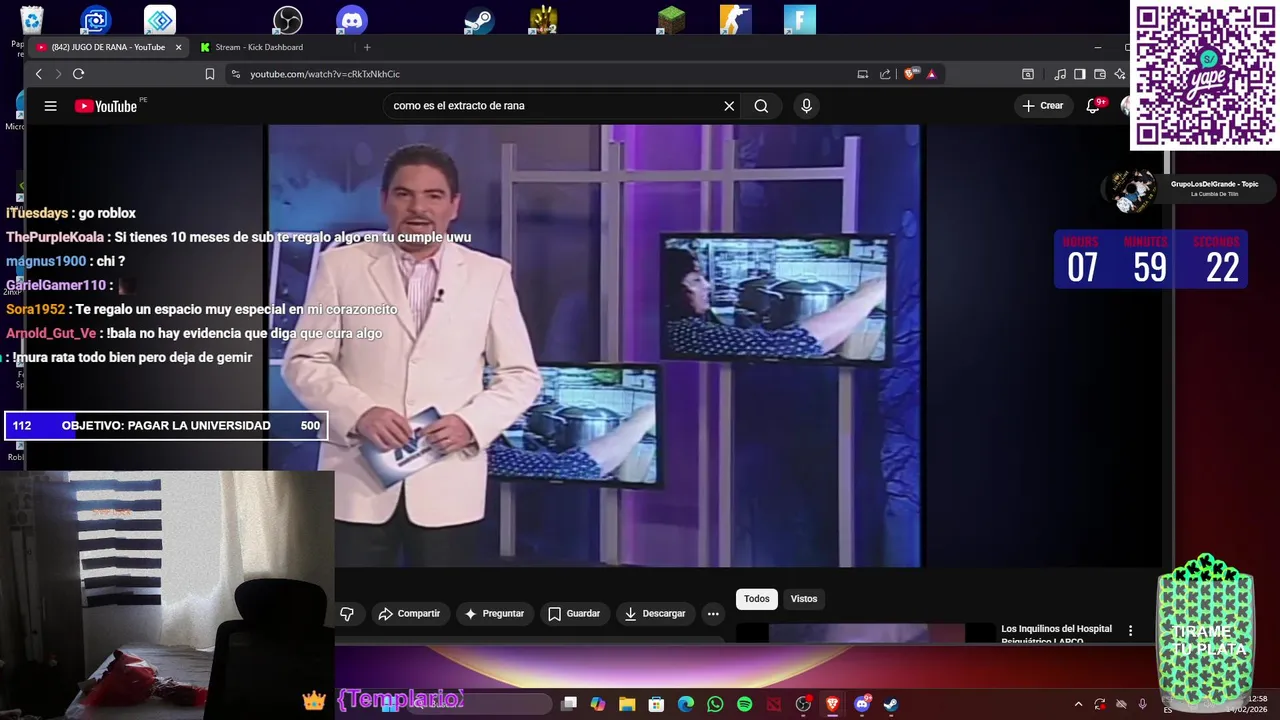Open YouTube notifications bell
The height and width of the screenshot is (720, 1280).
tap(1093, 106)
